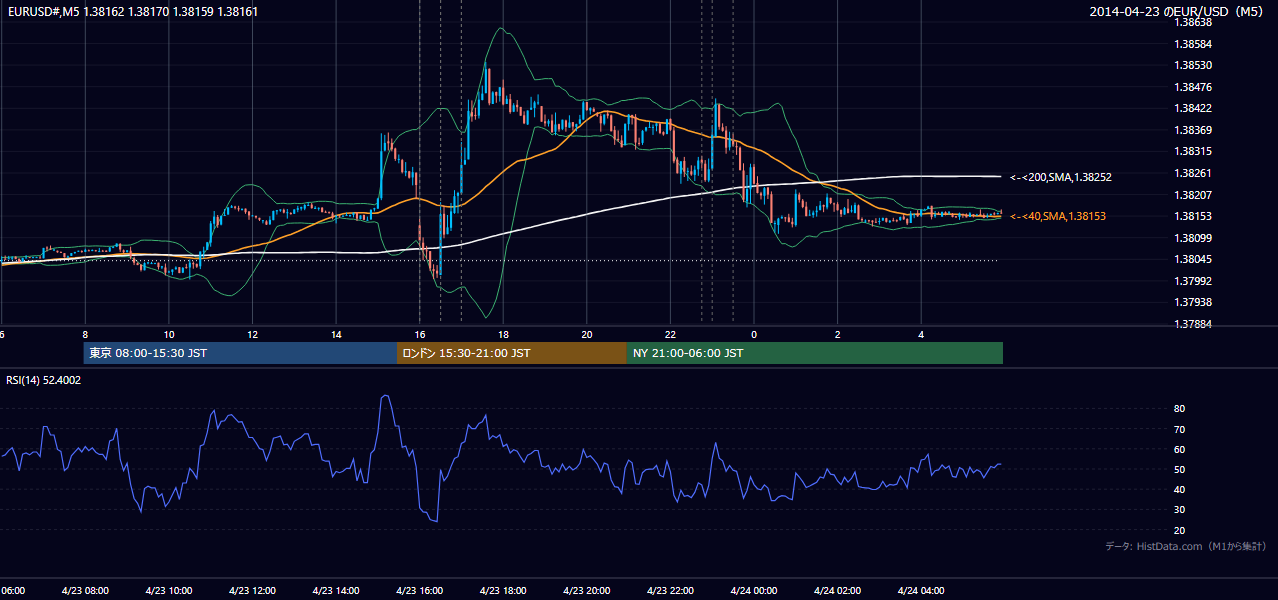Click price axis value 1.38584
The width and height of the screenshot is (1278, 600).
pos(1191,44)
